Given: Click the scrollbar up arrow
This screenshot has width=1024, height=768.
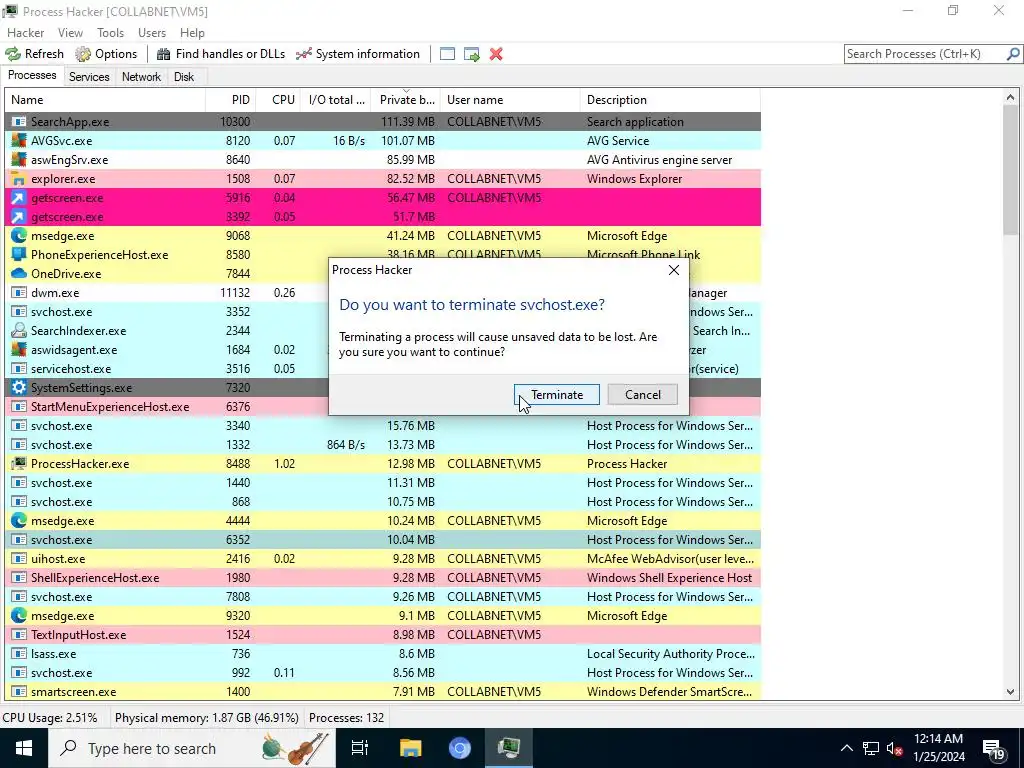Looking at the screenshot, I should tap(1010, 98).
